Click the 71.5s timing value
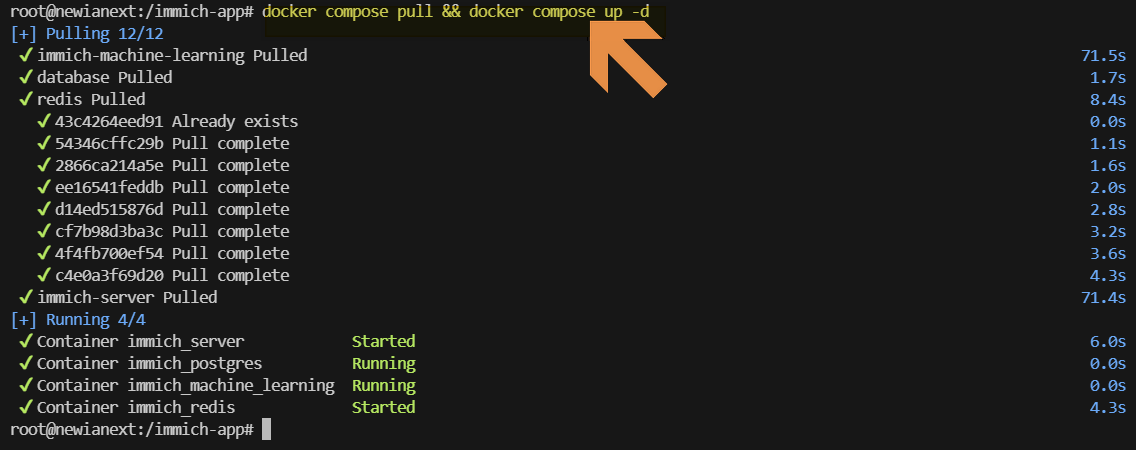Image resolution: width=1136 pixels, height=450 pixels. [x=1103, y=55]
